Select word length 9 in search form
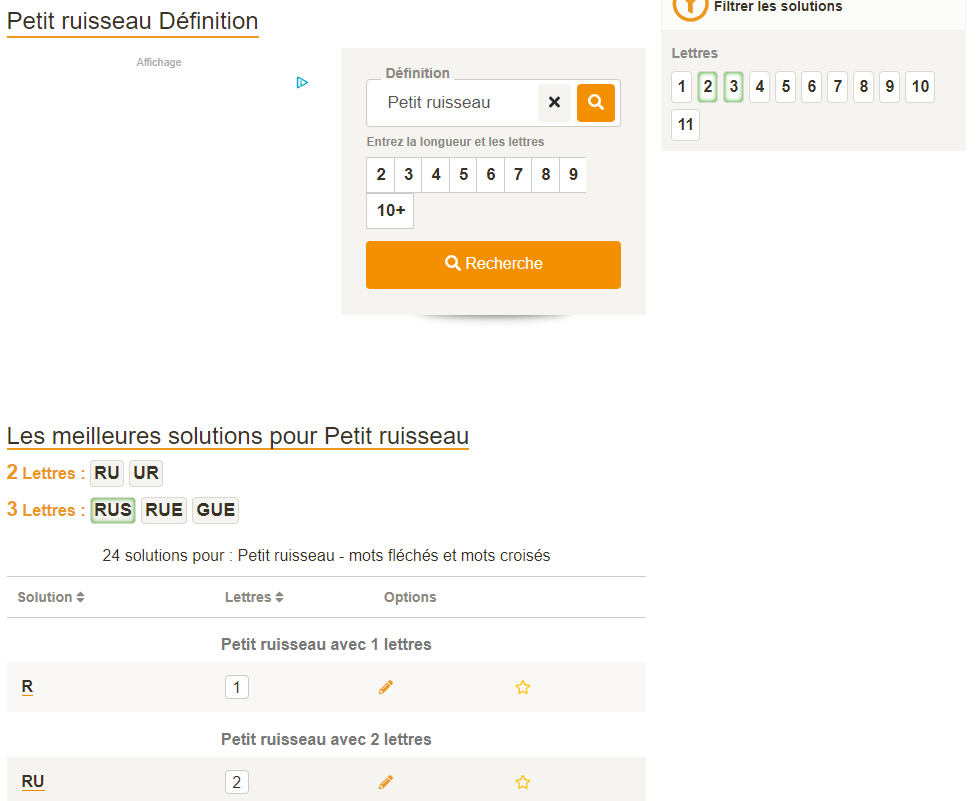Viewport: 978px width, 801px height. tap(573, 175)
